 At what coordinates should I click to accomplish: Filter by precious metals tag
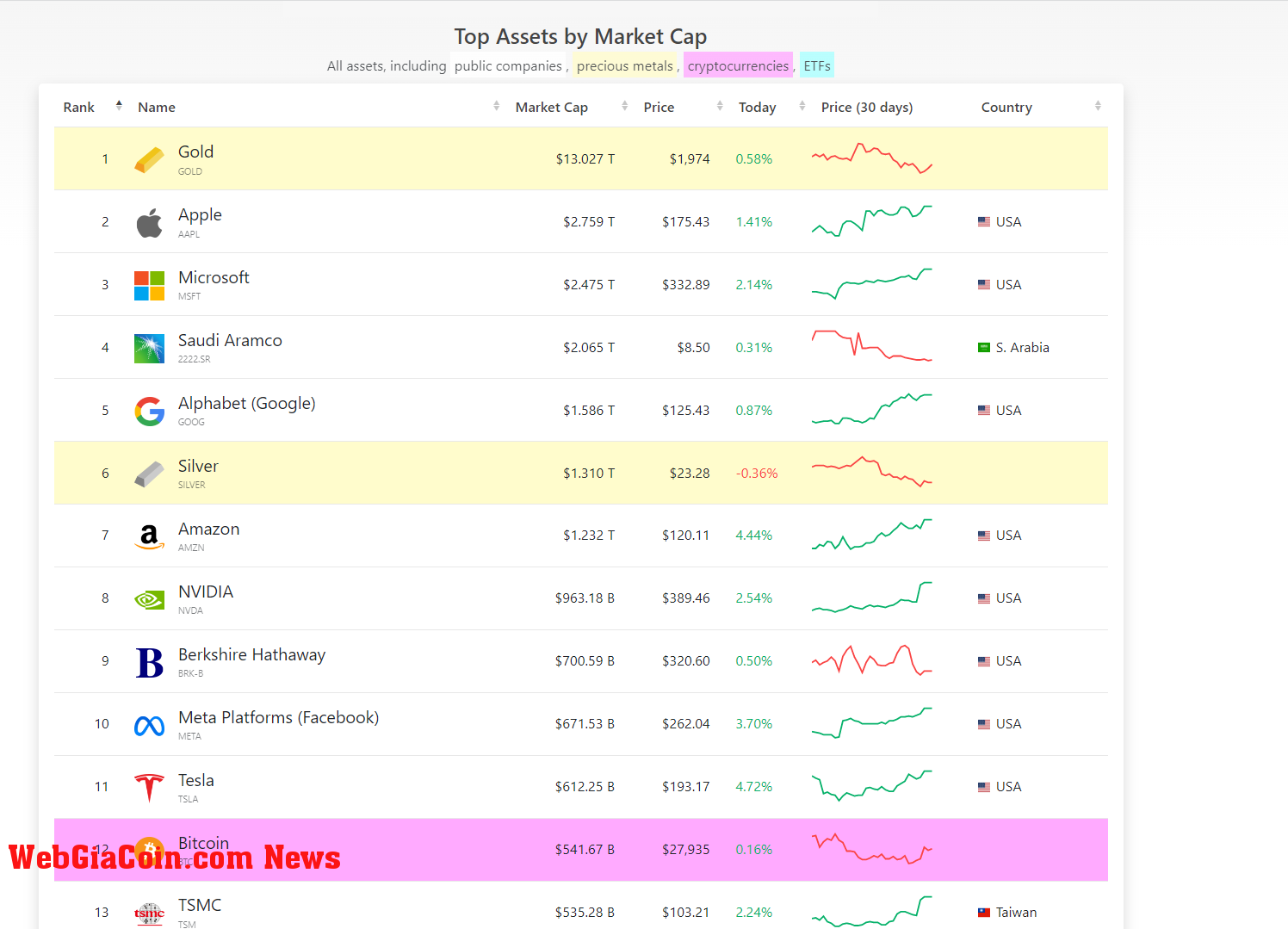[625, 65]
